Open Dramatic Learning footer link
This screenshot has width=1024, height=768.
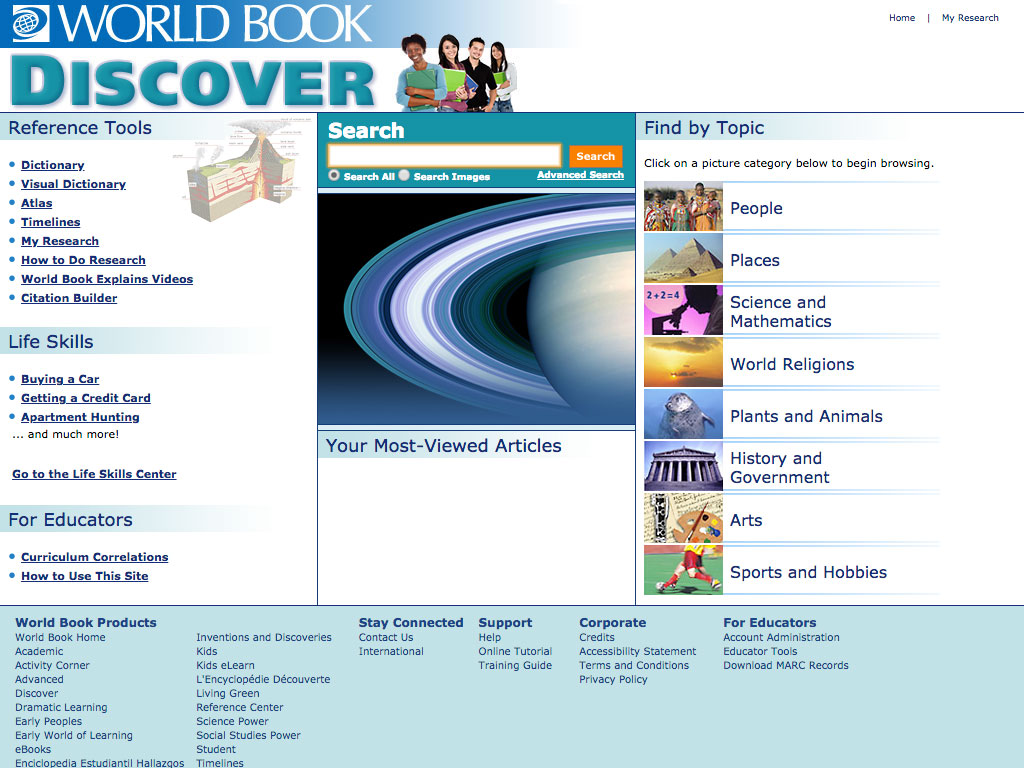(61, 707)
